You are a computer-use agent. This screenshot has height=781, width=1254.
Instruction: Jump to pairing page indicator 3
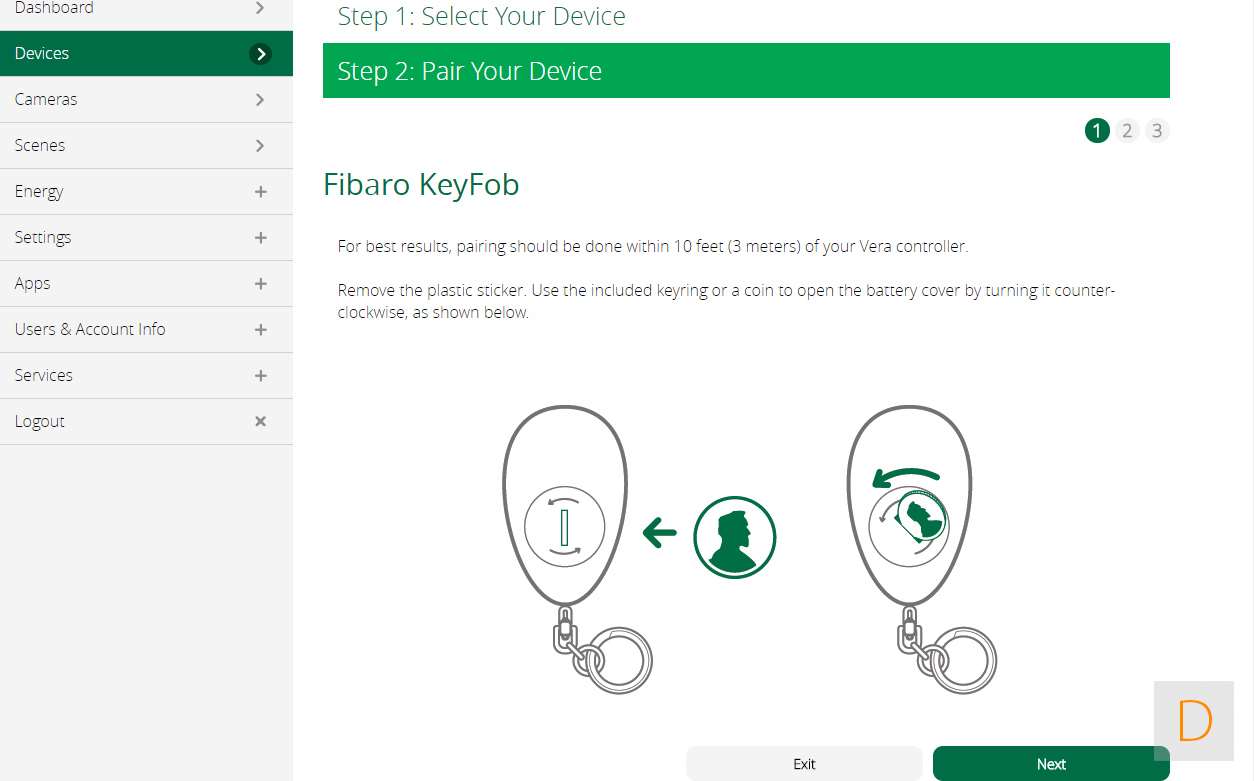[x=1157, y=131]
